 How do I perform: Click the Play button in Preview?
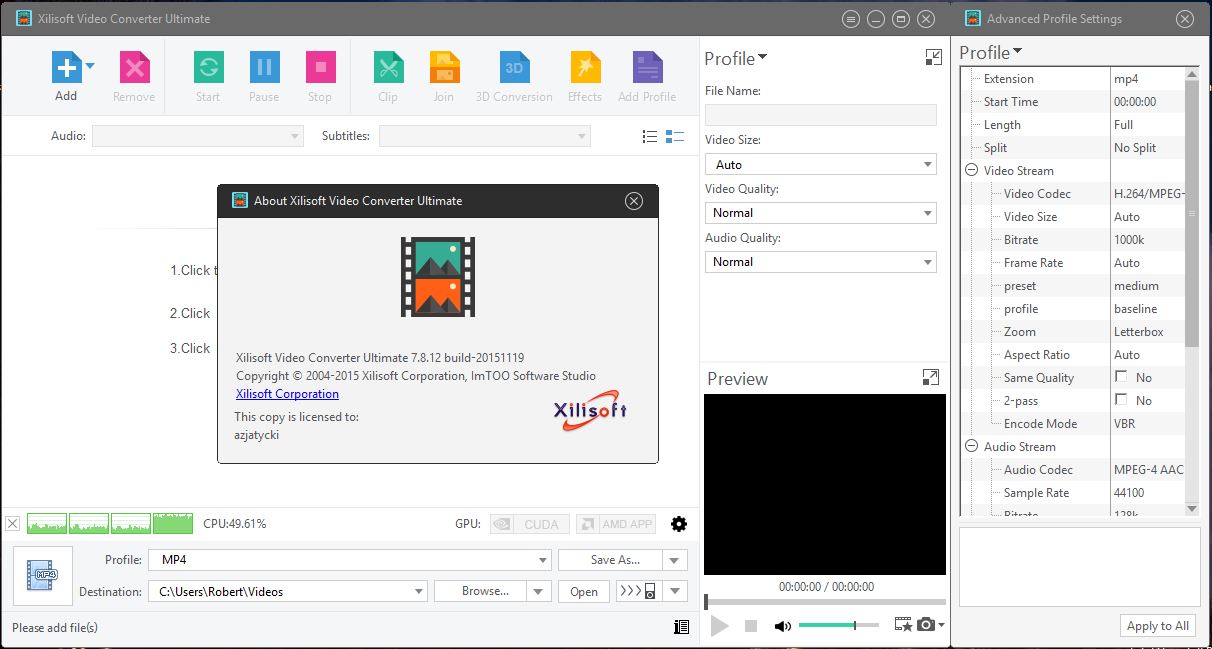[x=718, y=626]
